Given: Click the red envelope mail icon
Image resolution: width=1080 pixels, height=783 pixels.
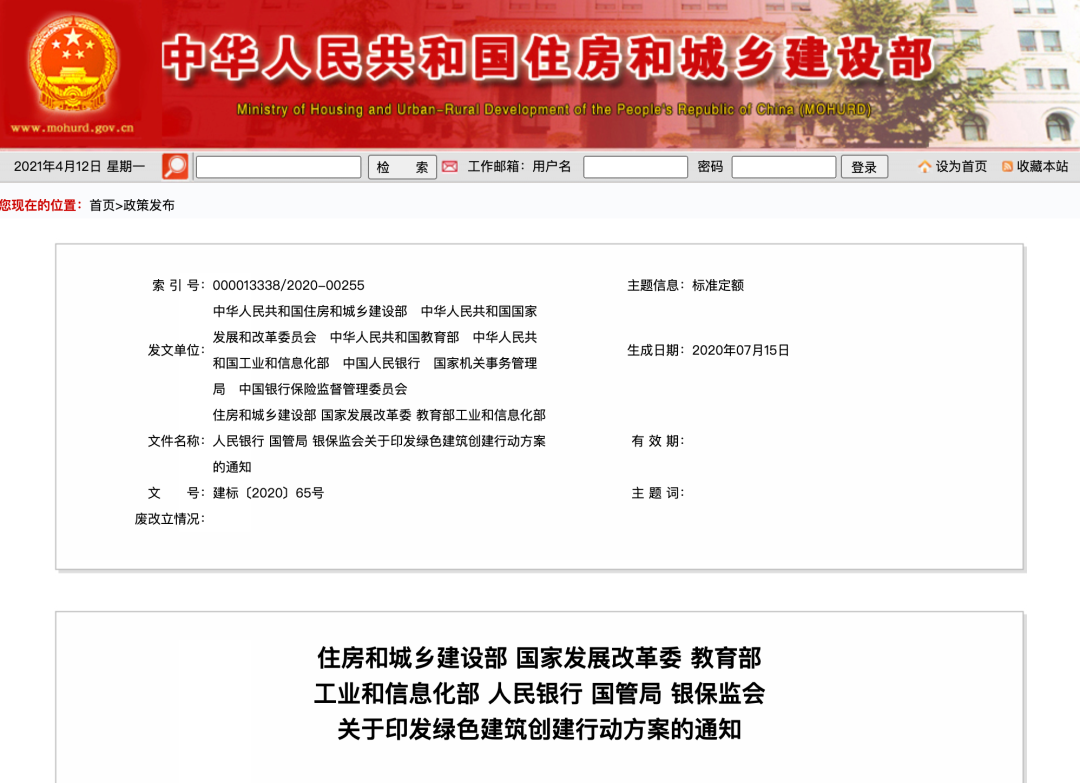Looking at the screenshot, I should click(449, 166).
